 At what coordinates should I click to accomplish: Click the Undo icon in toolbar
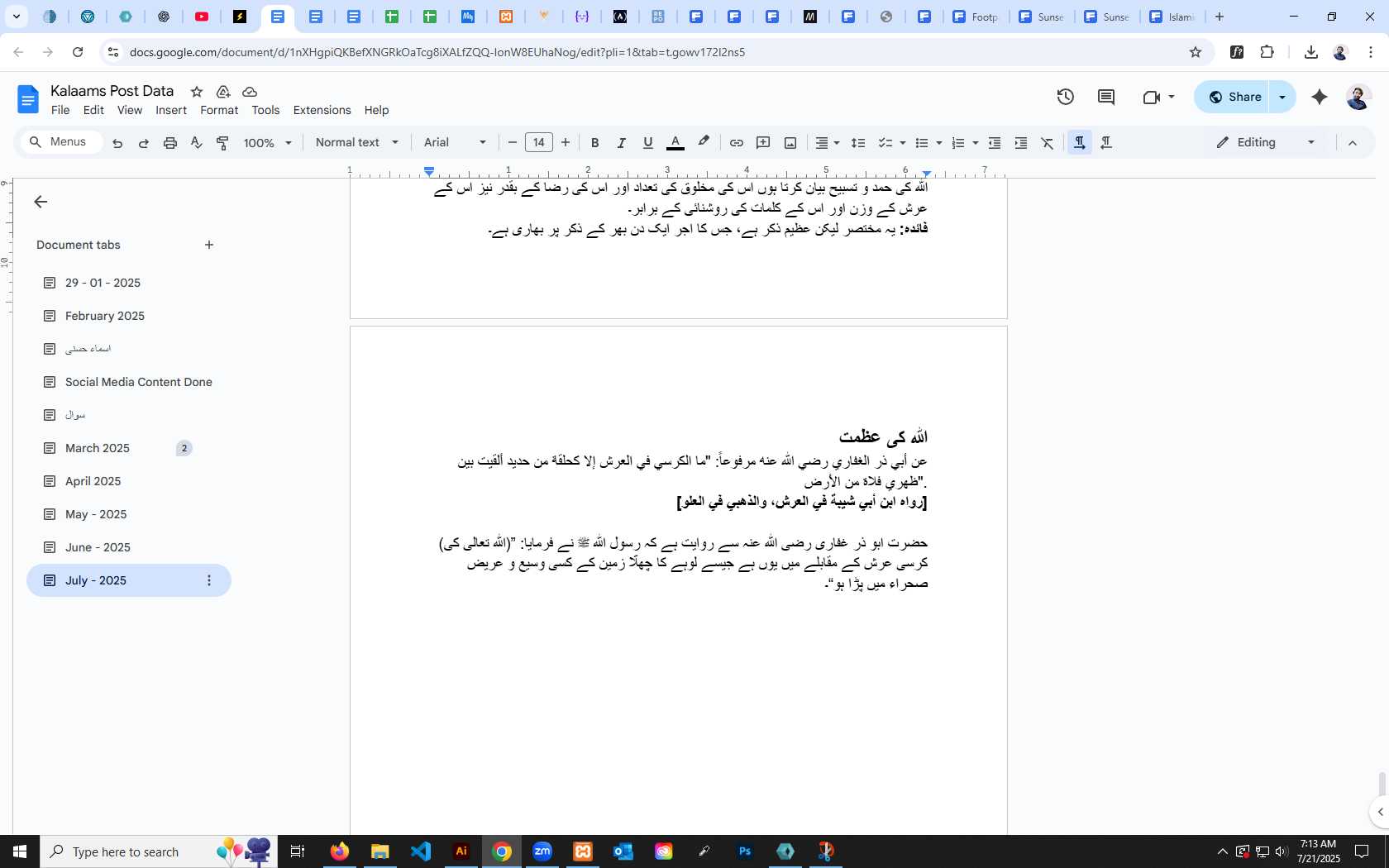pos(117,143)
